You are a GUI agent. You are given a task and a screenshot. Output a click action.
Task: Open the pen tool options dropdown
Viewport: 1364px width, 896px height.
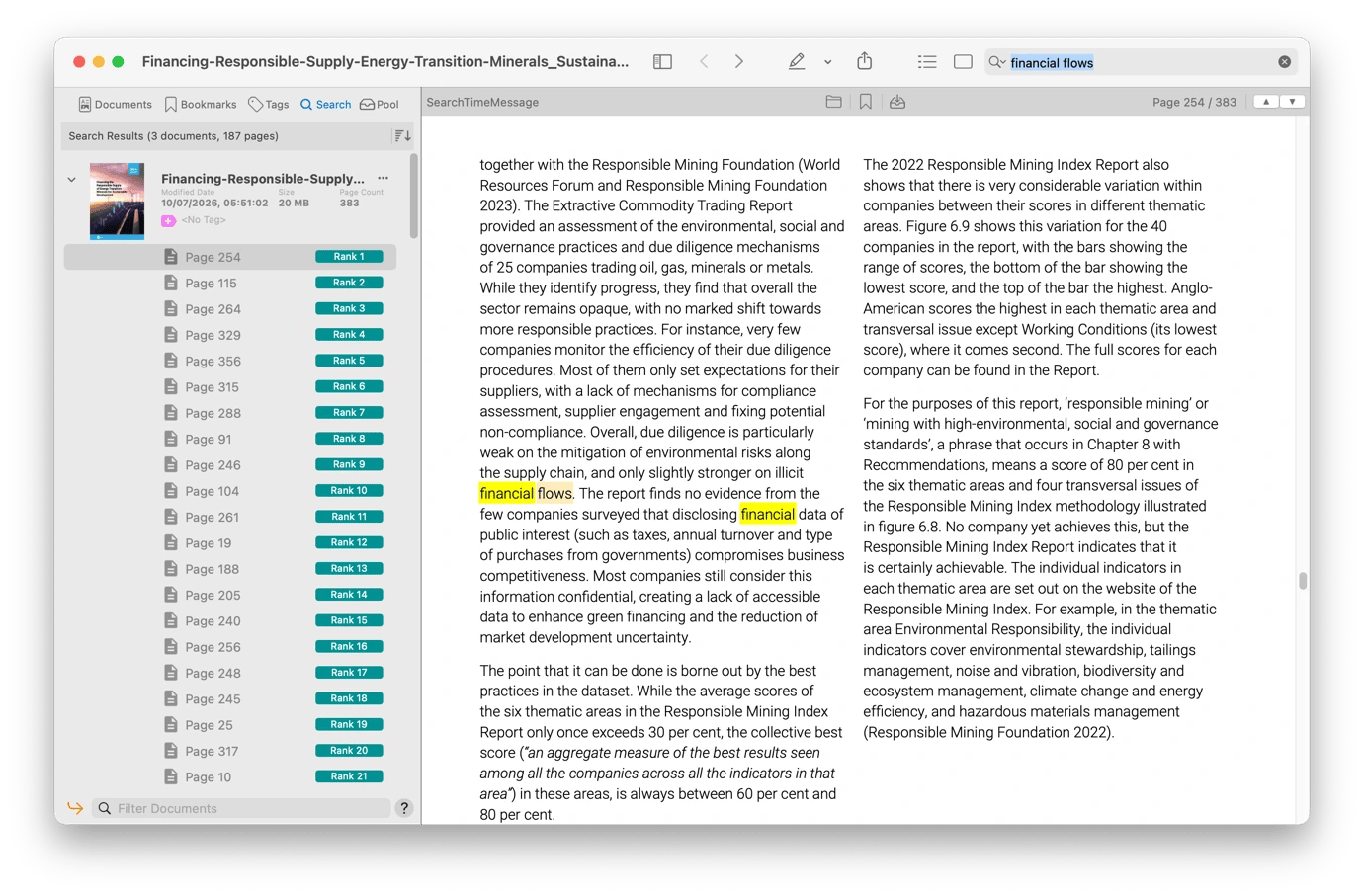[x=828, y=62]
